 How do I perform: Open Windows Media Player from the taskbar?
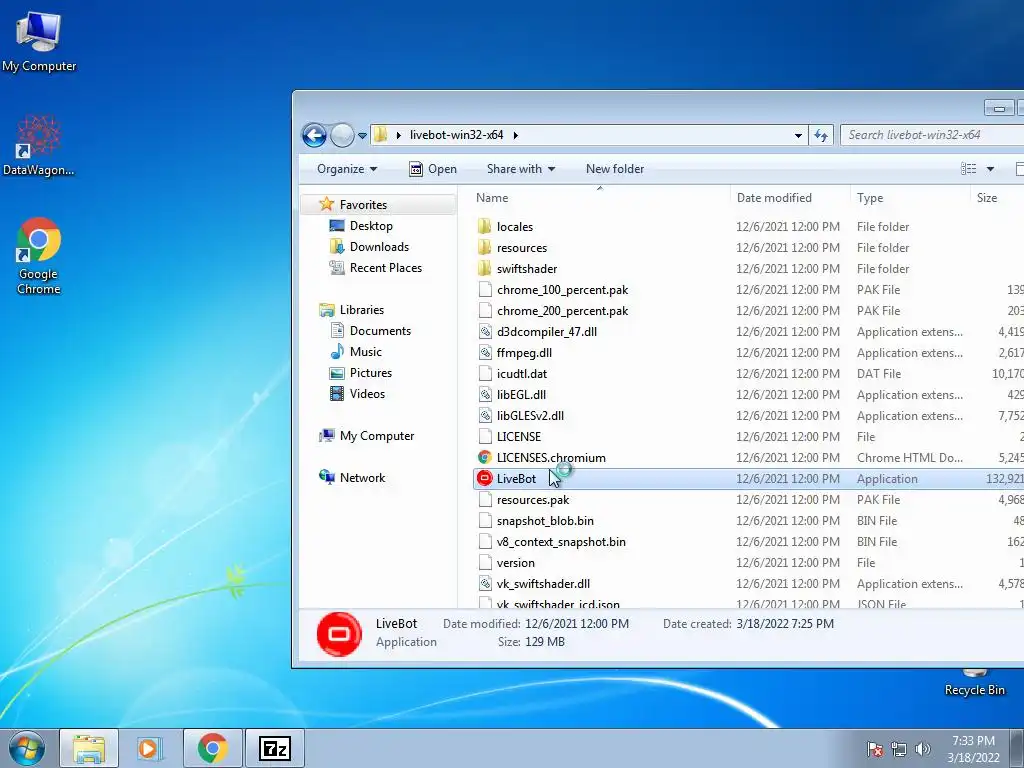[150, 748]
